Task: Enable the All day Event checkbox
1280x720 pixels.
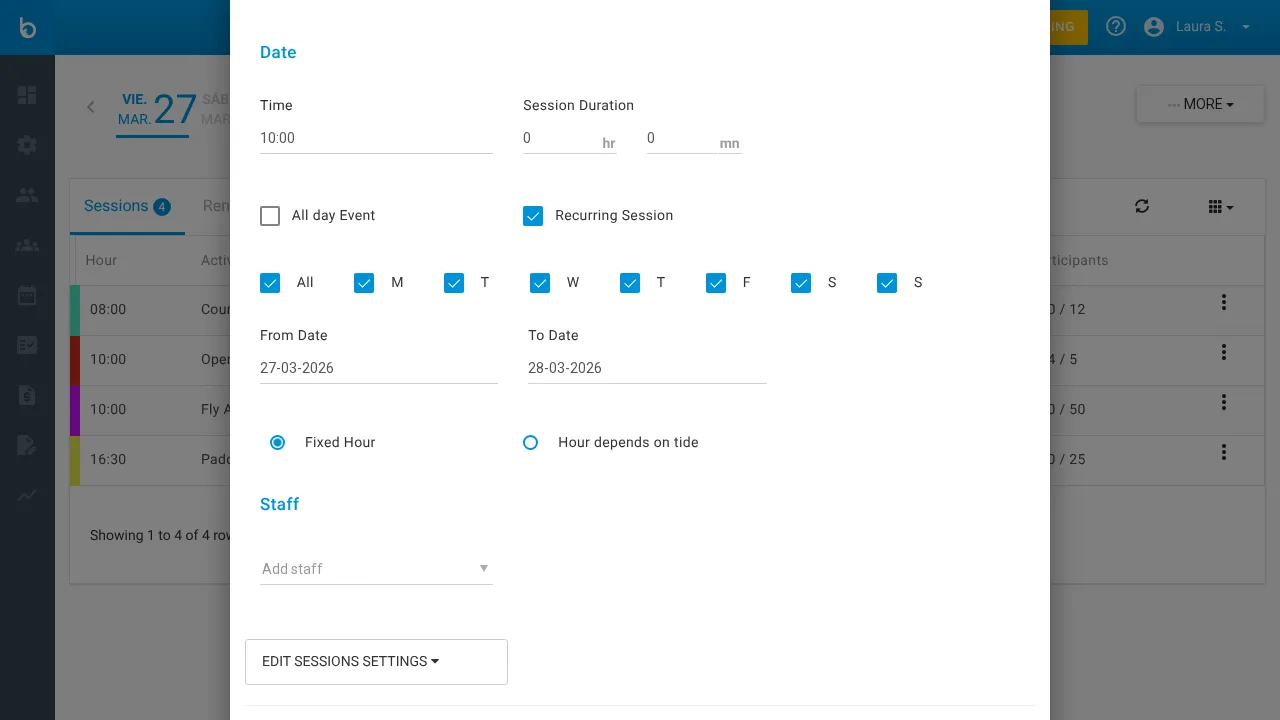Action: tap(270, 216)
